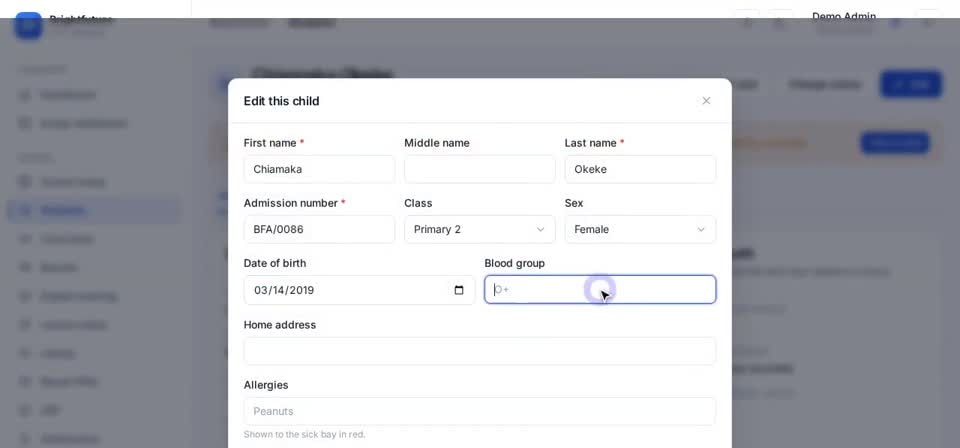Click the 'Allergies' label

pyautogui.click(x=266, y=385)
